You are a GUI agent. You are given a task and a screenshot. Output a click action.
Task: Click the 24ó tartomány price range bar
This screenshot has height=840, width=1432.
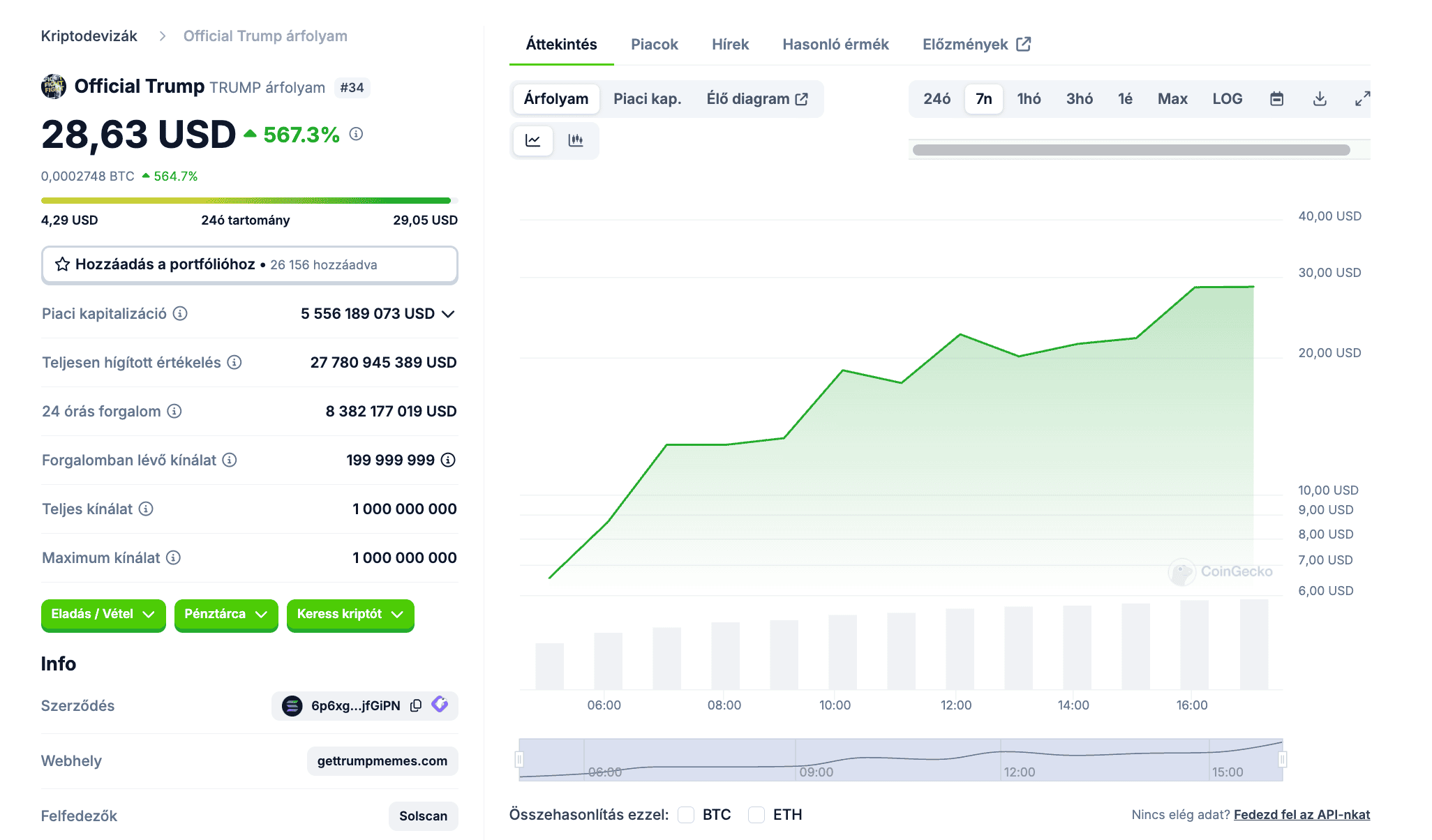coord(249,201)
